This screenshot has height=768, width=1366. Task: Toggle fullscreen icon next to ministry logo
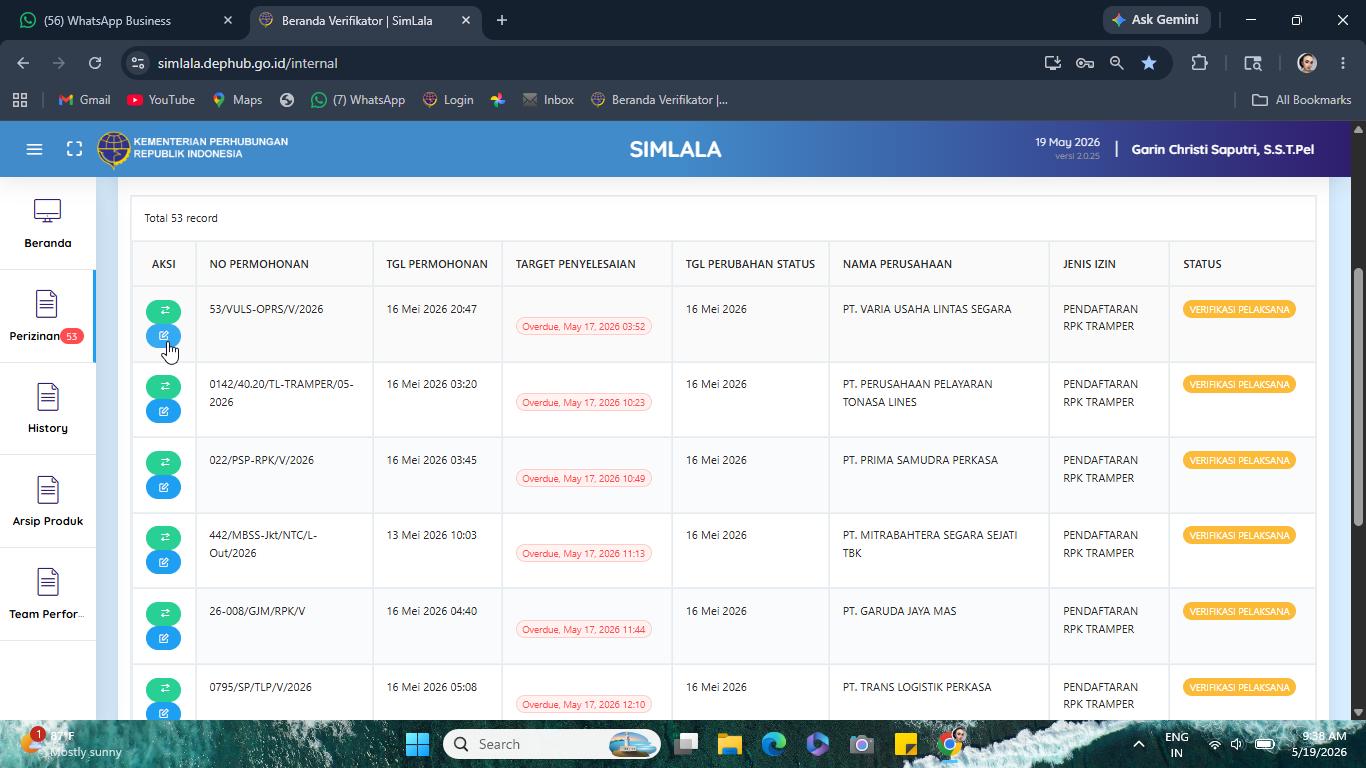(x=74, y=149)
